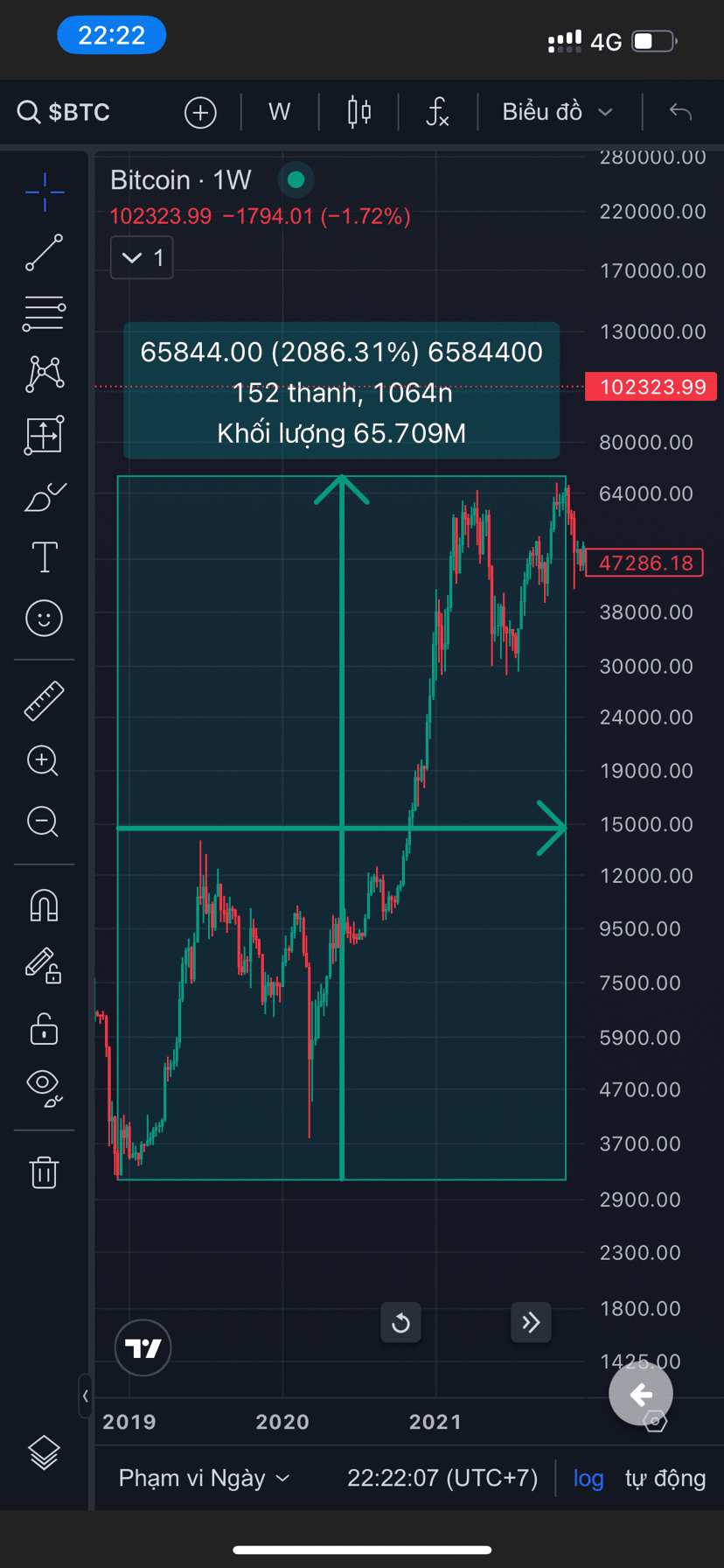This screenshot has height=1568, width=724.
Task: Select the crosshair cursor tool
Action: point(44,192)
